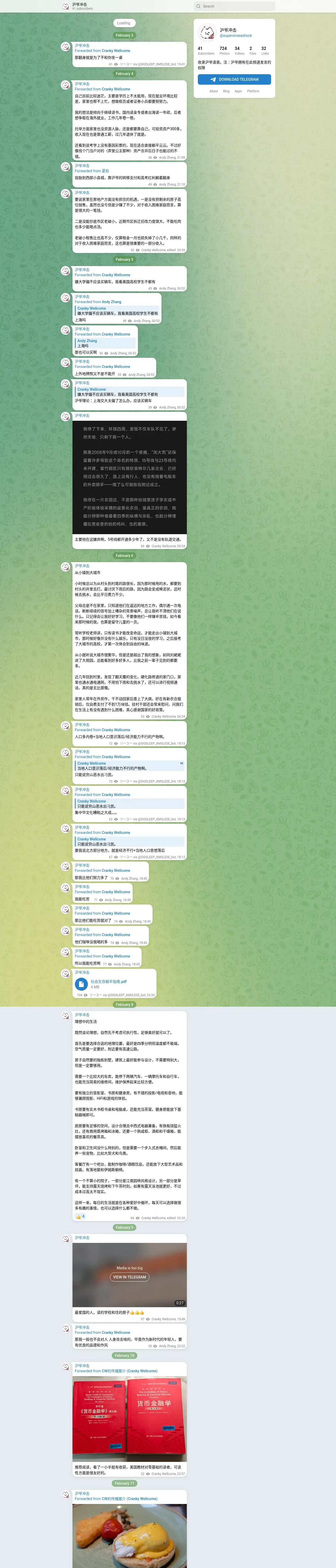
Task: Click the 02:29 timestamp of the 理想中的生活 post
Action: (x=181, y=1218)
